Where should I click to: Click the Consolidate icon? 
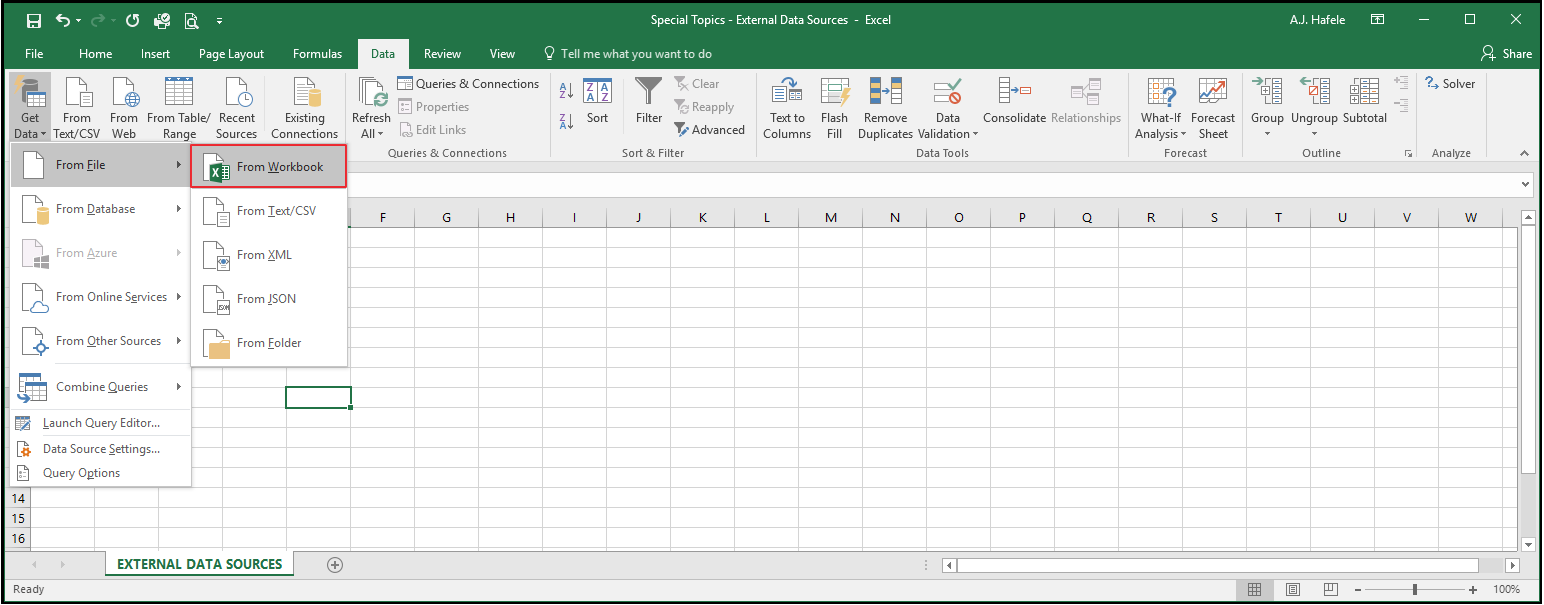tap(1014, 102)
